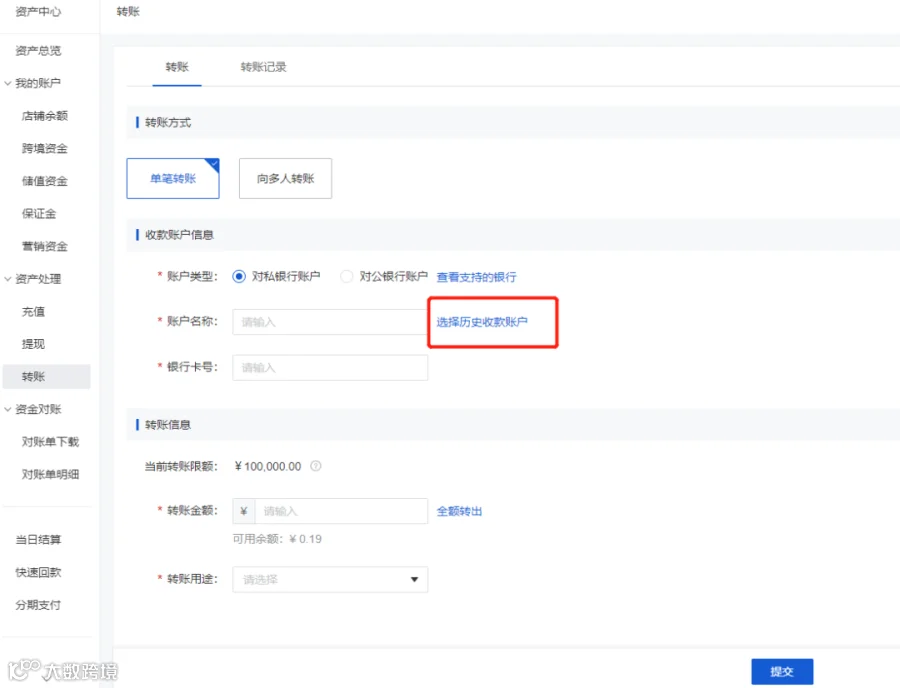Click the ¥ currency prefix in amount field

point(244,511)
